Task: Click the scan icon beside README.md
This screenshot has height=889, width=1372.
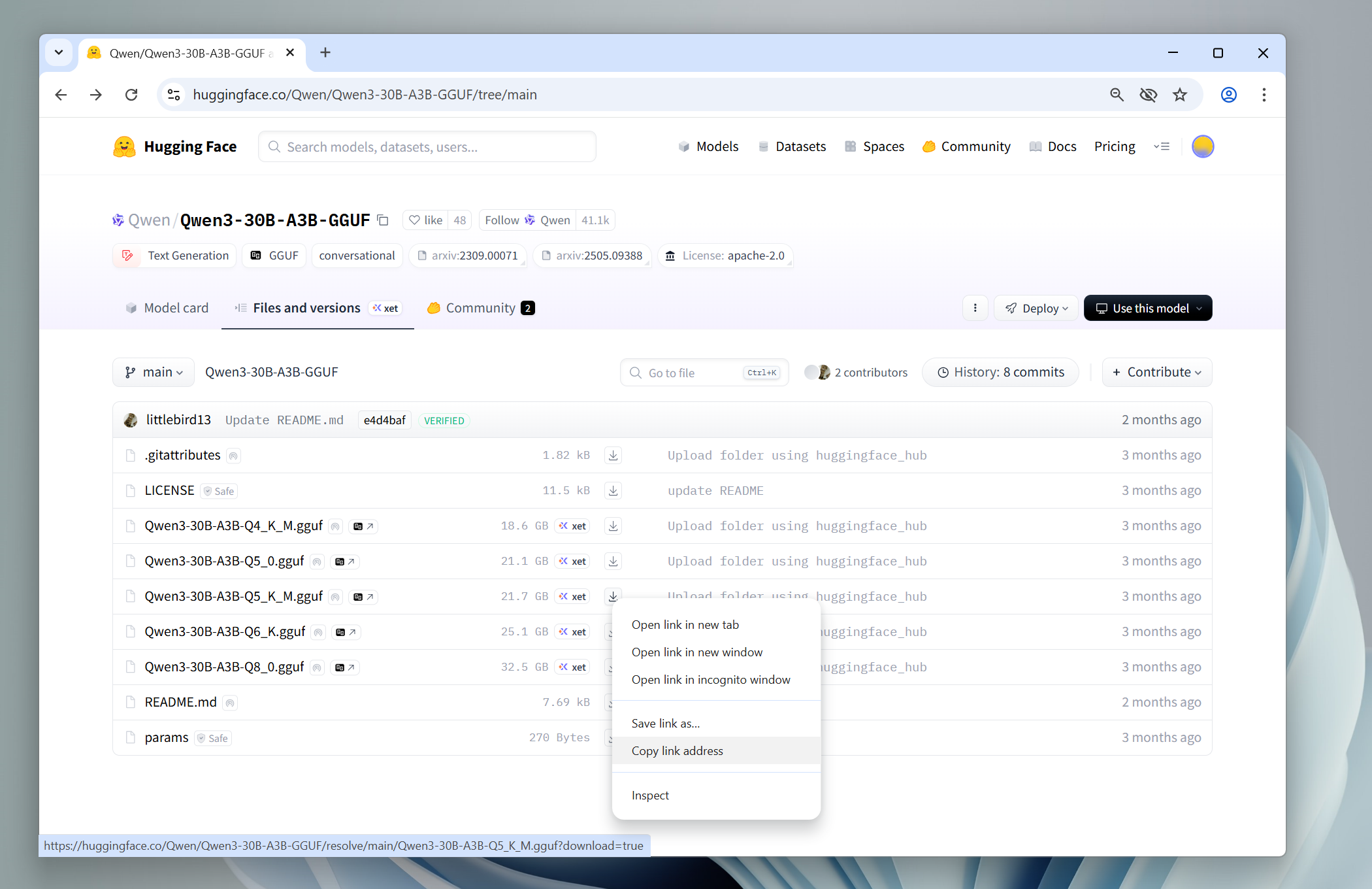Action: tap(230, 703)
